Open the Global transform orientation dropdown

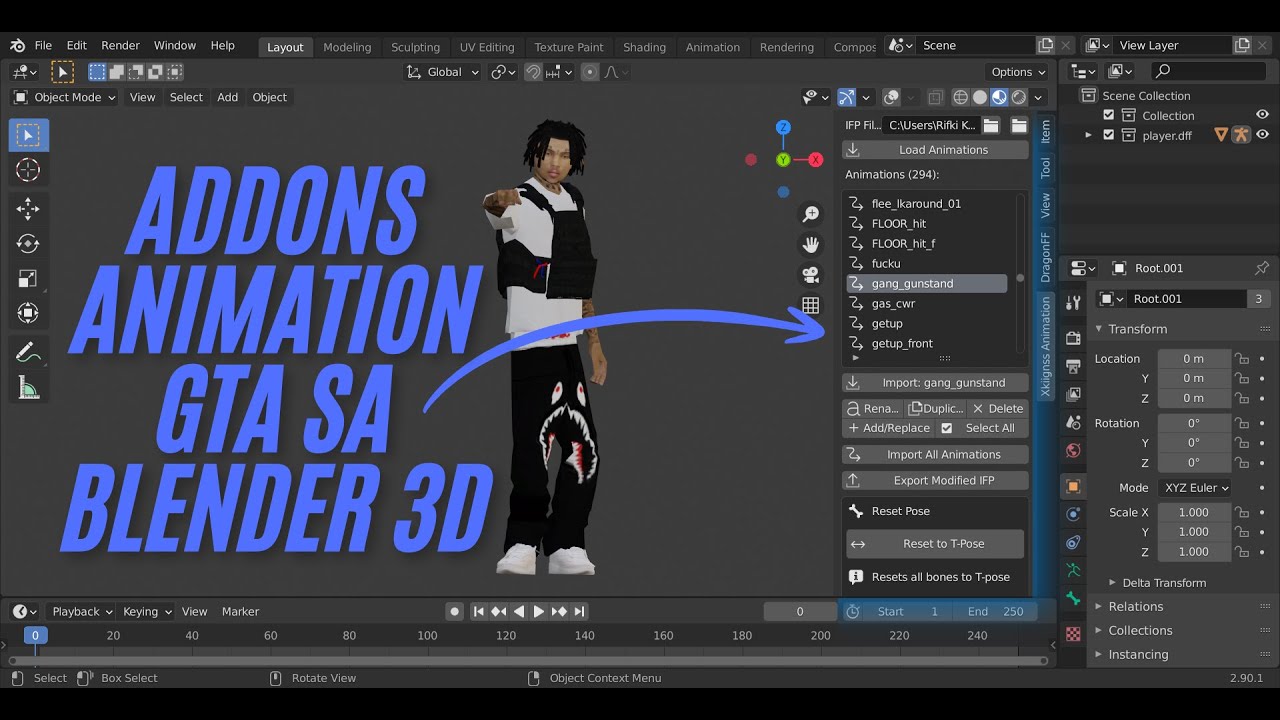coord(443,72)
